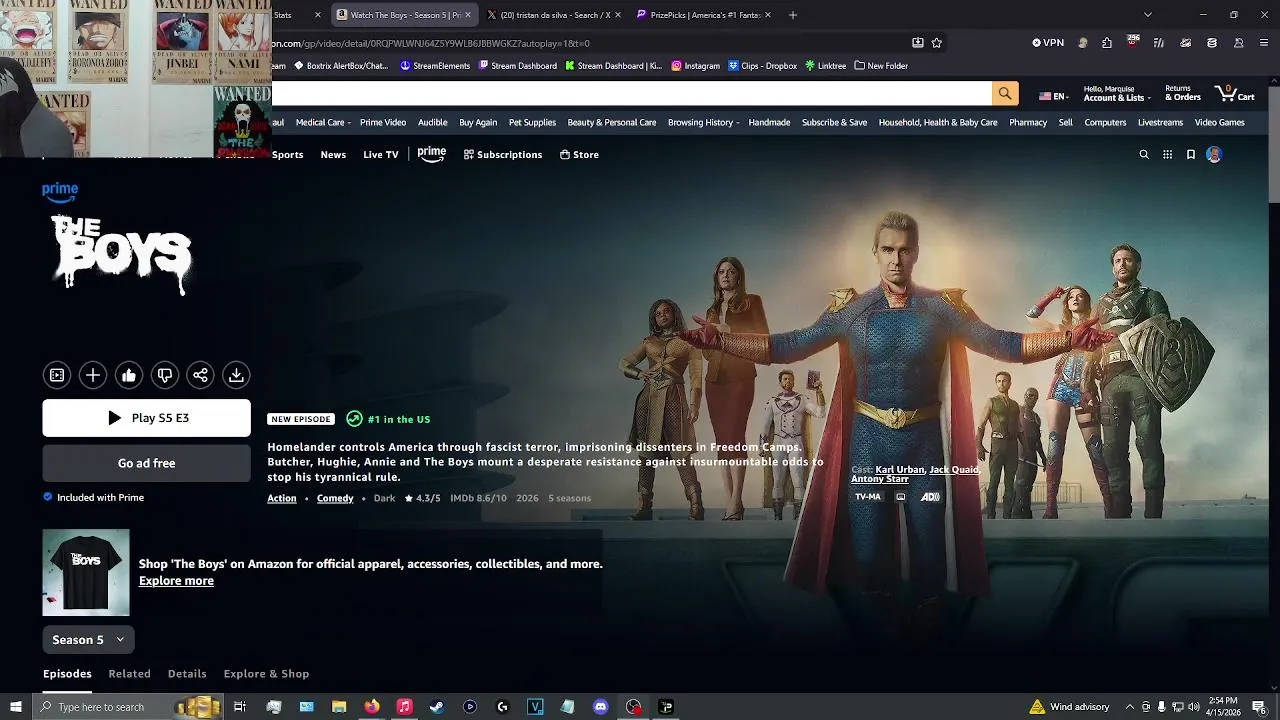This screenshot has height=720, width=1280.
Task: Click the trailer/episodes icon under The Boys logo
Action: pos(57,375)
